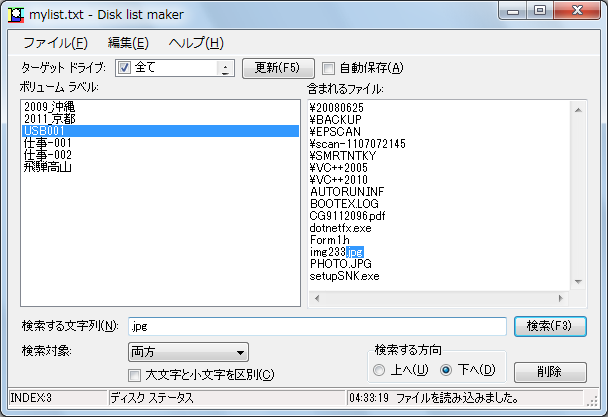
Task: Select volume label 仕事-001
Action: pos(160,143)
